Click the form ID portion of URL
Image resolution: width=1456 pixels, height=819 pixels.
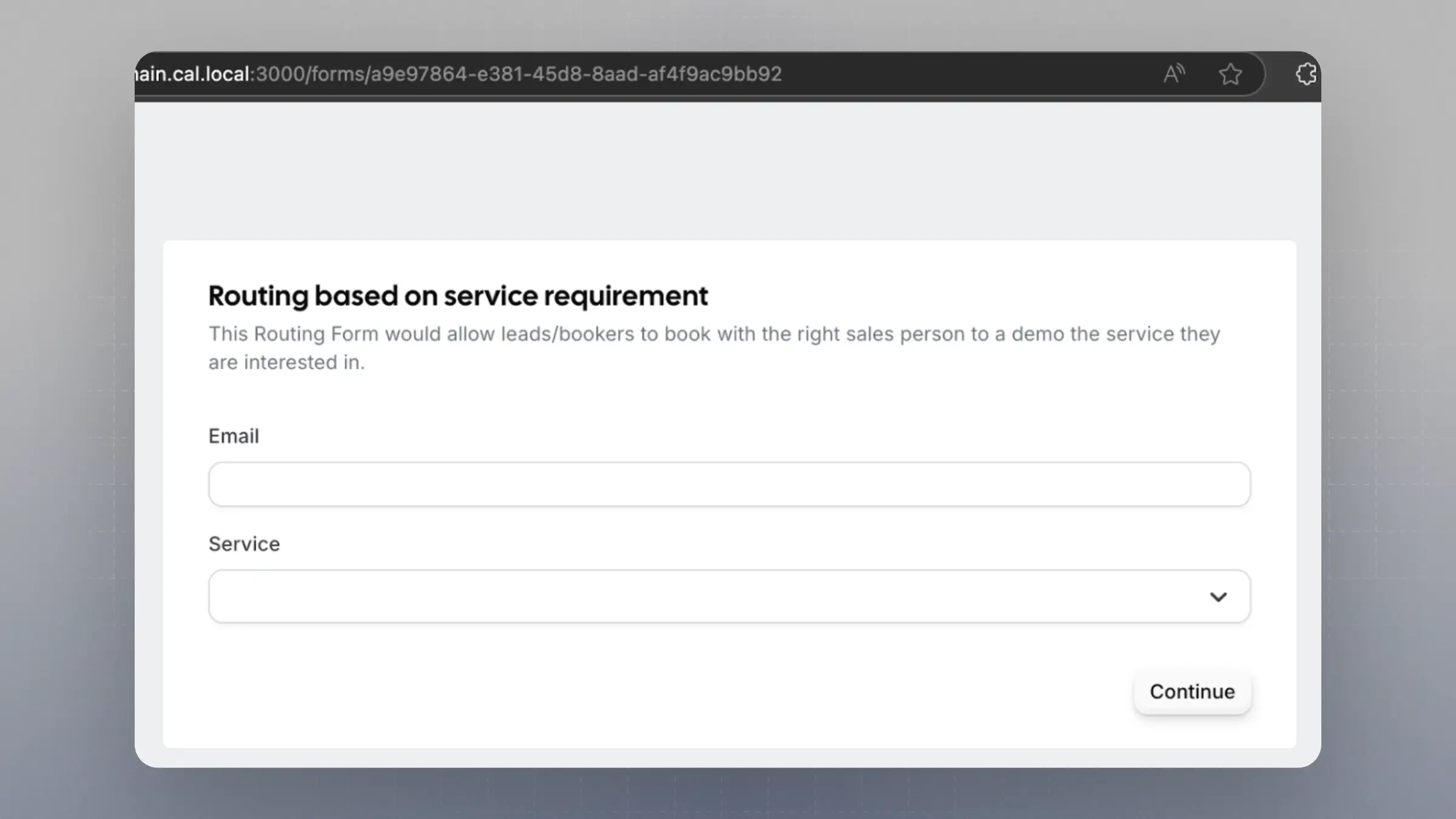(576, 74)
